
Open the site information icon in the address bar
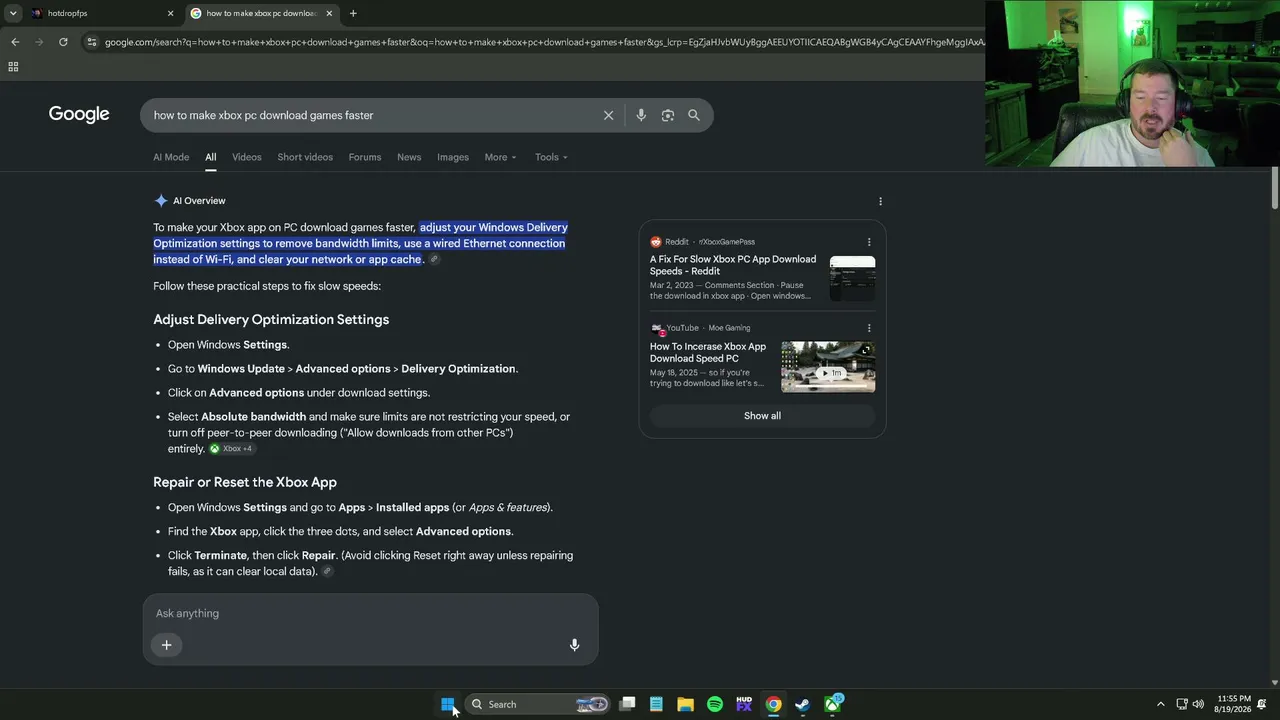pos(92,42)
